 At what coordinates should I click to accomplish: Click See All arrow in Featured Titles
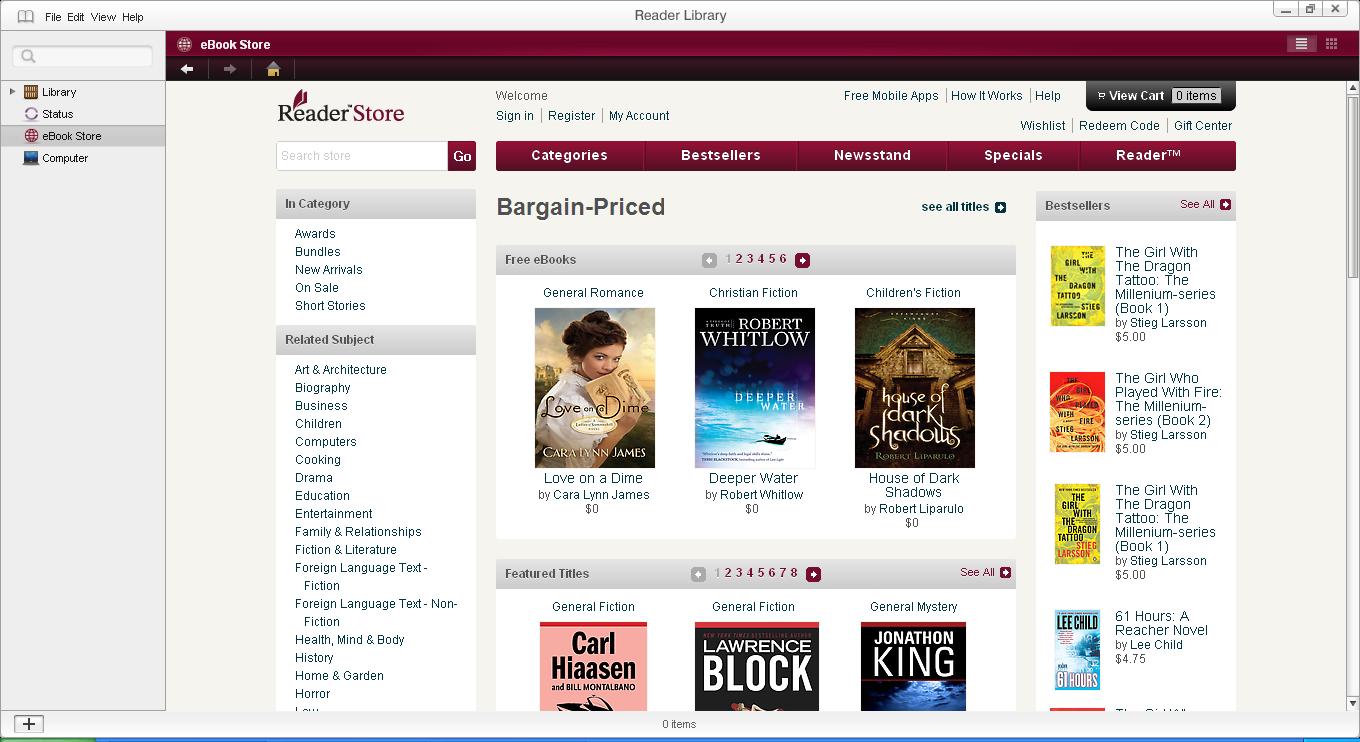tap(1005, 573)
